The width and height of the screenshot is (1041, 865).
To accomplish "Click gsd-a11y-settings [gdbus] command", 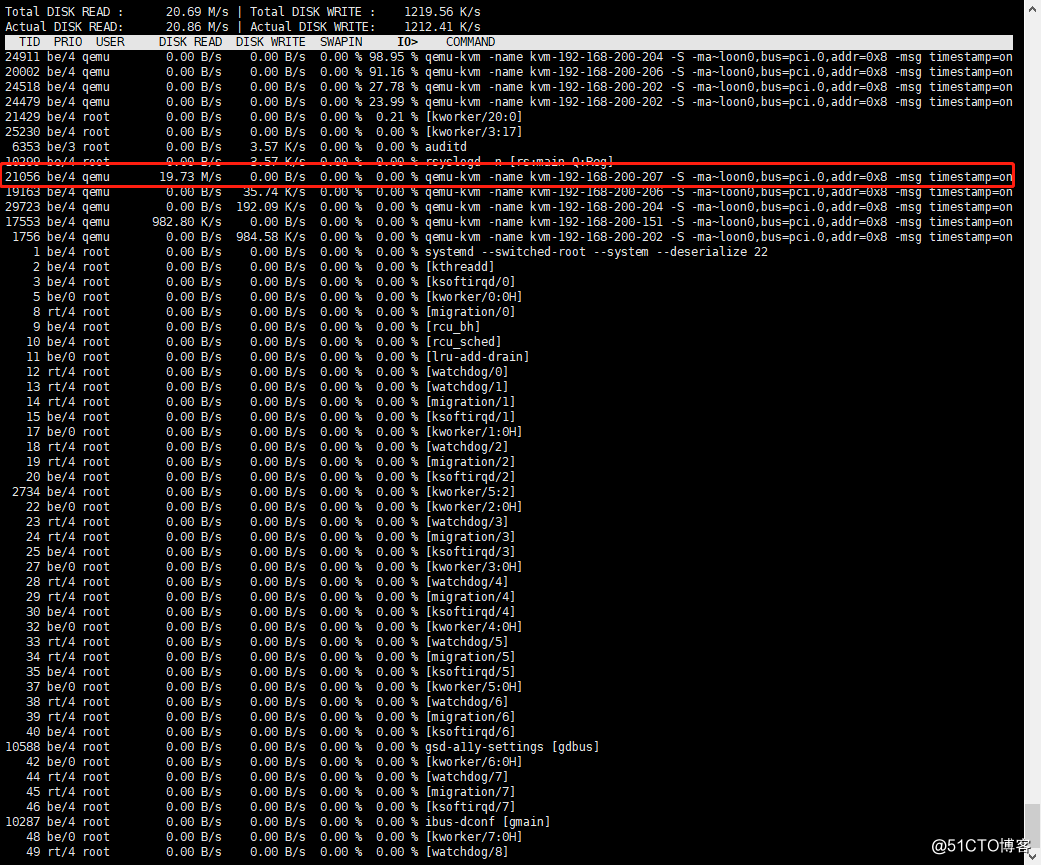I will (513, 747).
